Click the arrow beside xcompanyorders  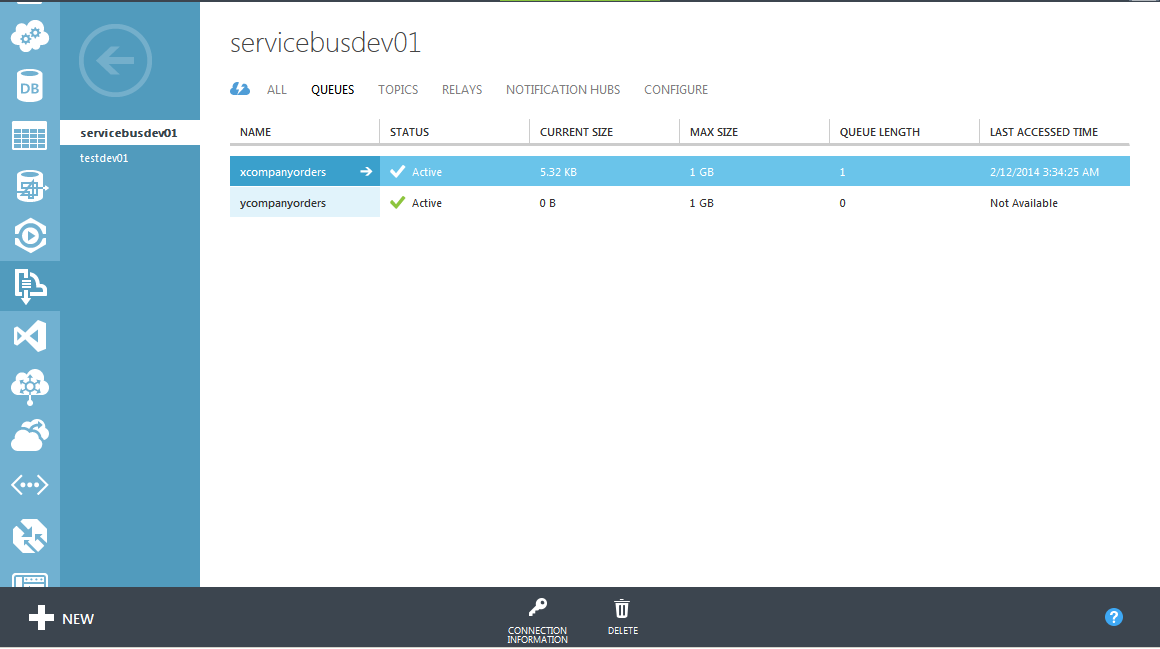coord(366,172)
